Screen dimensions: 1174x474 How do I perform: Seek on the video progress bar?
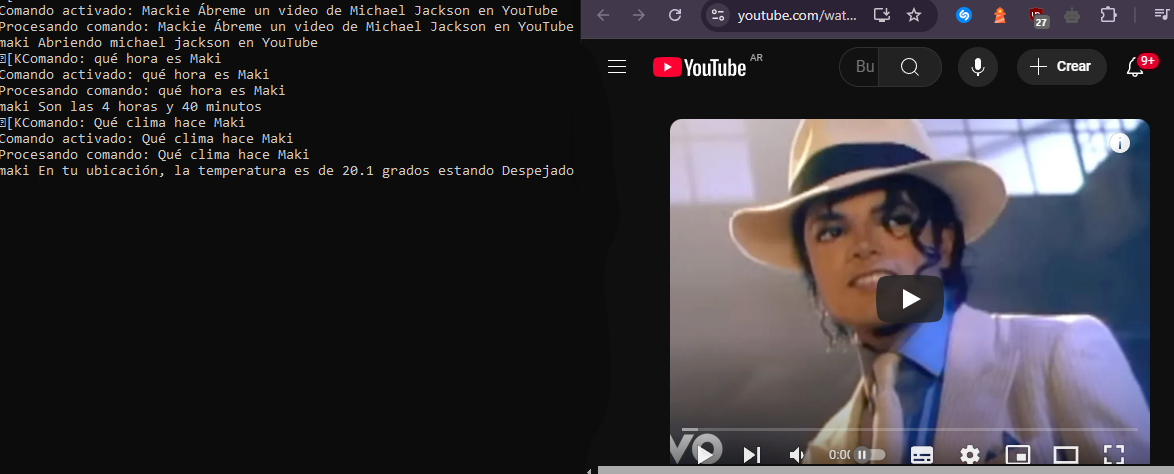910,430
